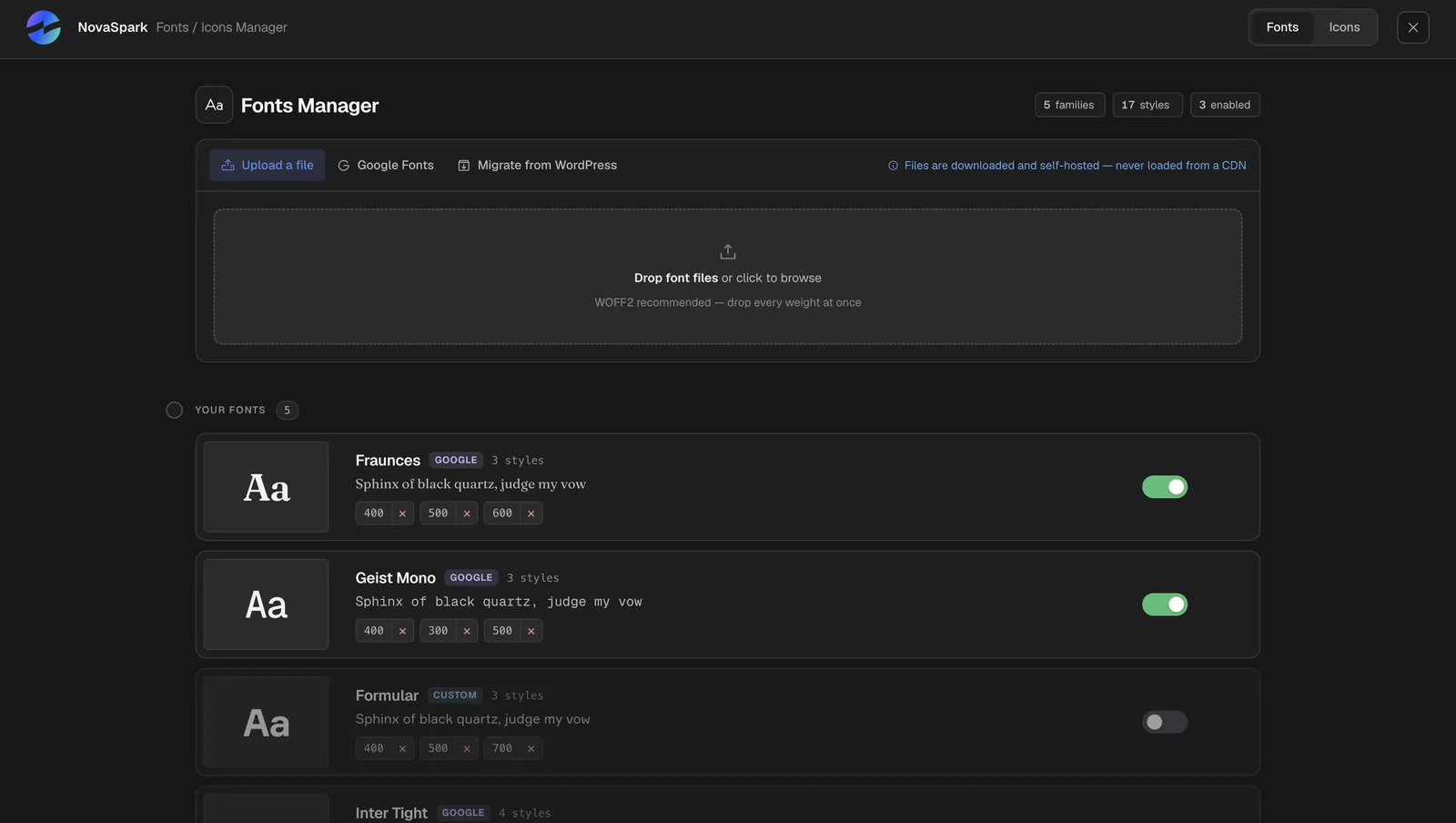Click the self-hosted files notice text

click(1076, 166)
